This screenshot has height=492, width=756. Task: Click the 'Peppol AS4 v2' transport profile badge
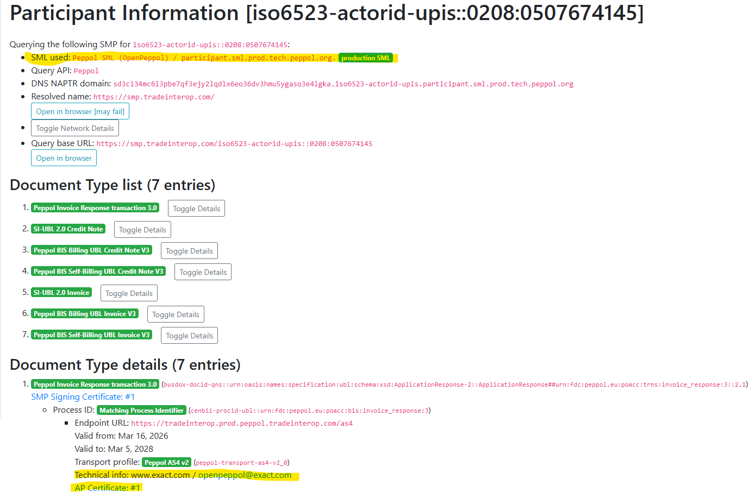pyautogui.click(x=167, y=462)
